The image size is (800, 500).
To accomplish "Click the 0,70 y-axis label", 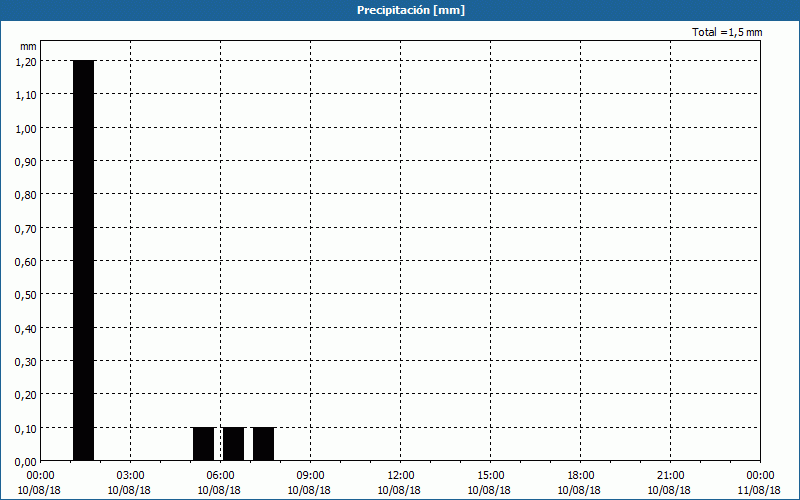I will pyautogui.click(x=26, y=229).
